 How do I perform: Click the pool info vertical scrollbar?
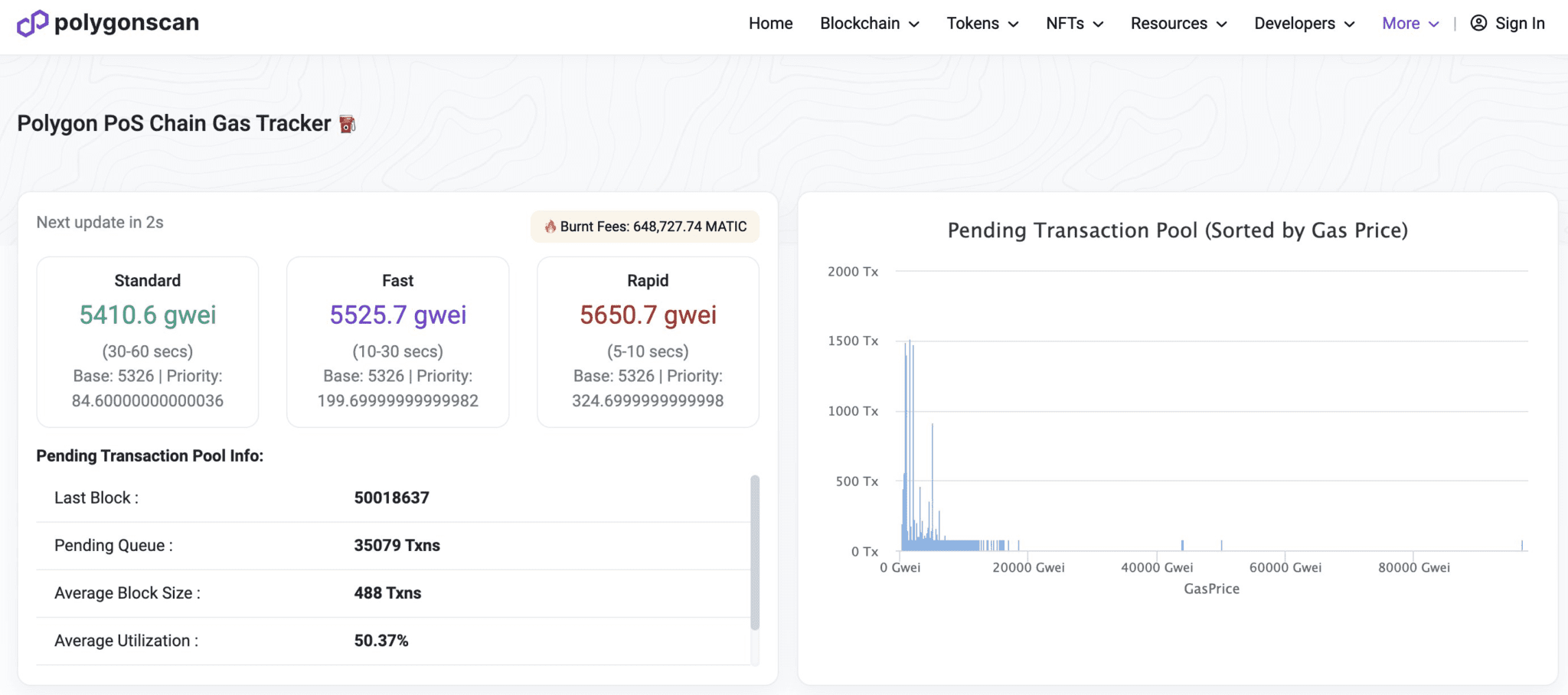click(755, 551)
